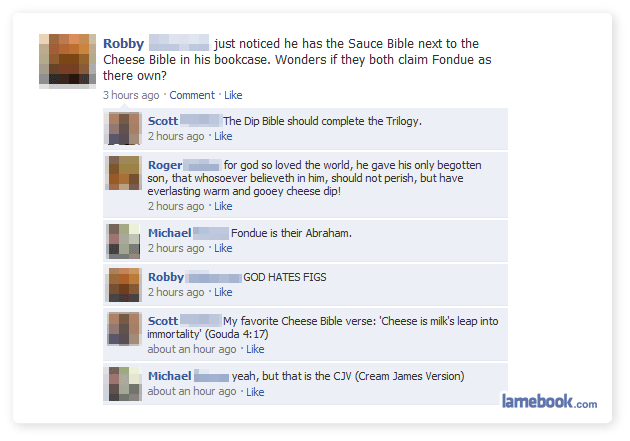Screen dimensions: 630x441
Task: Click Michael's name on Fondue Abraham comment
Action: [x=170, y=233]
